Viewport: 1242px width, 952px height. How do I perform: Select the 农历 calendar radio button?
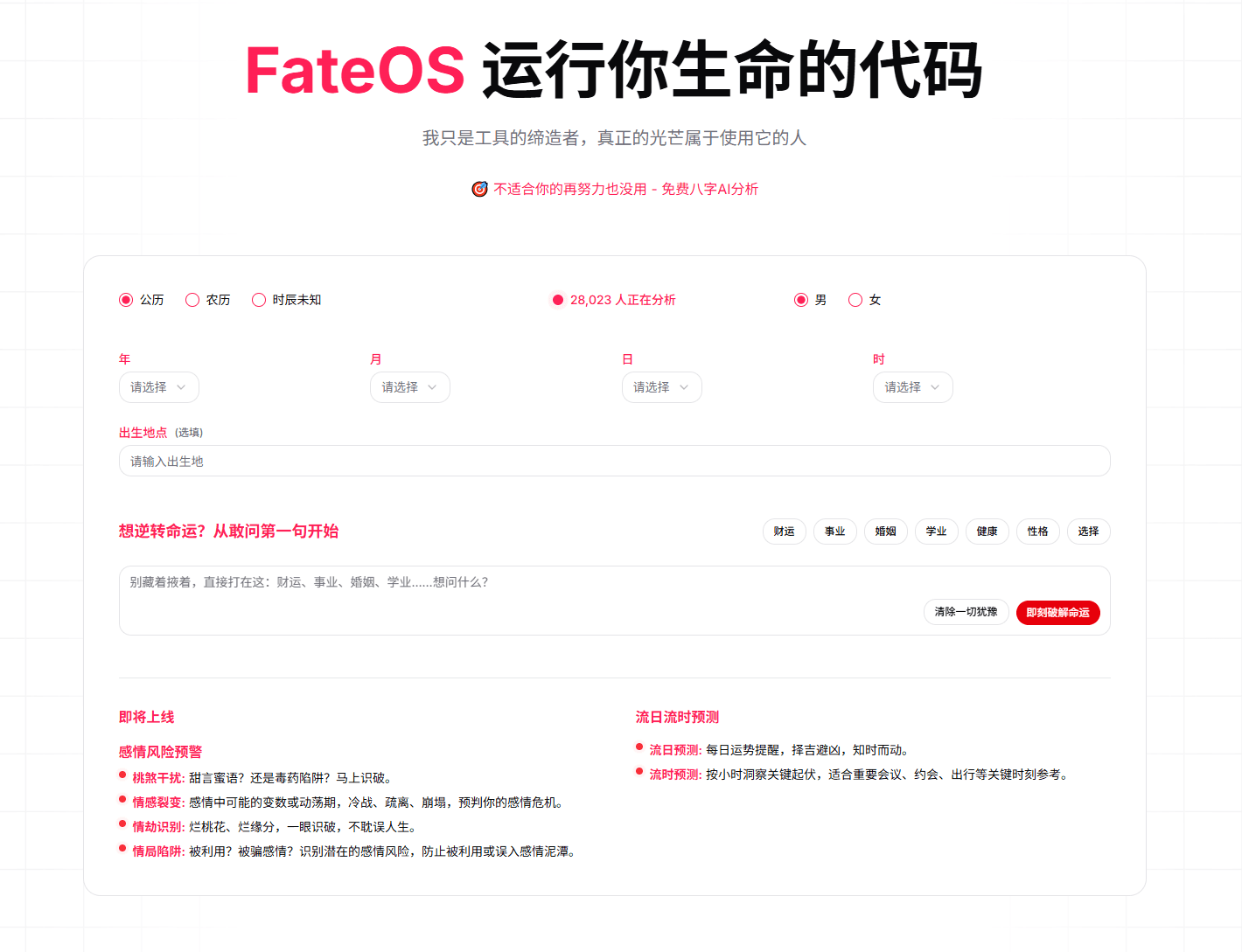tap(192, 300)
